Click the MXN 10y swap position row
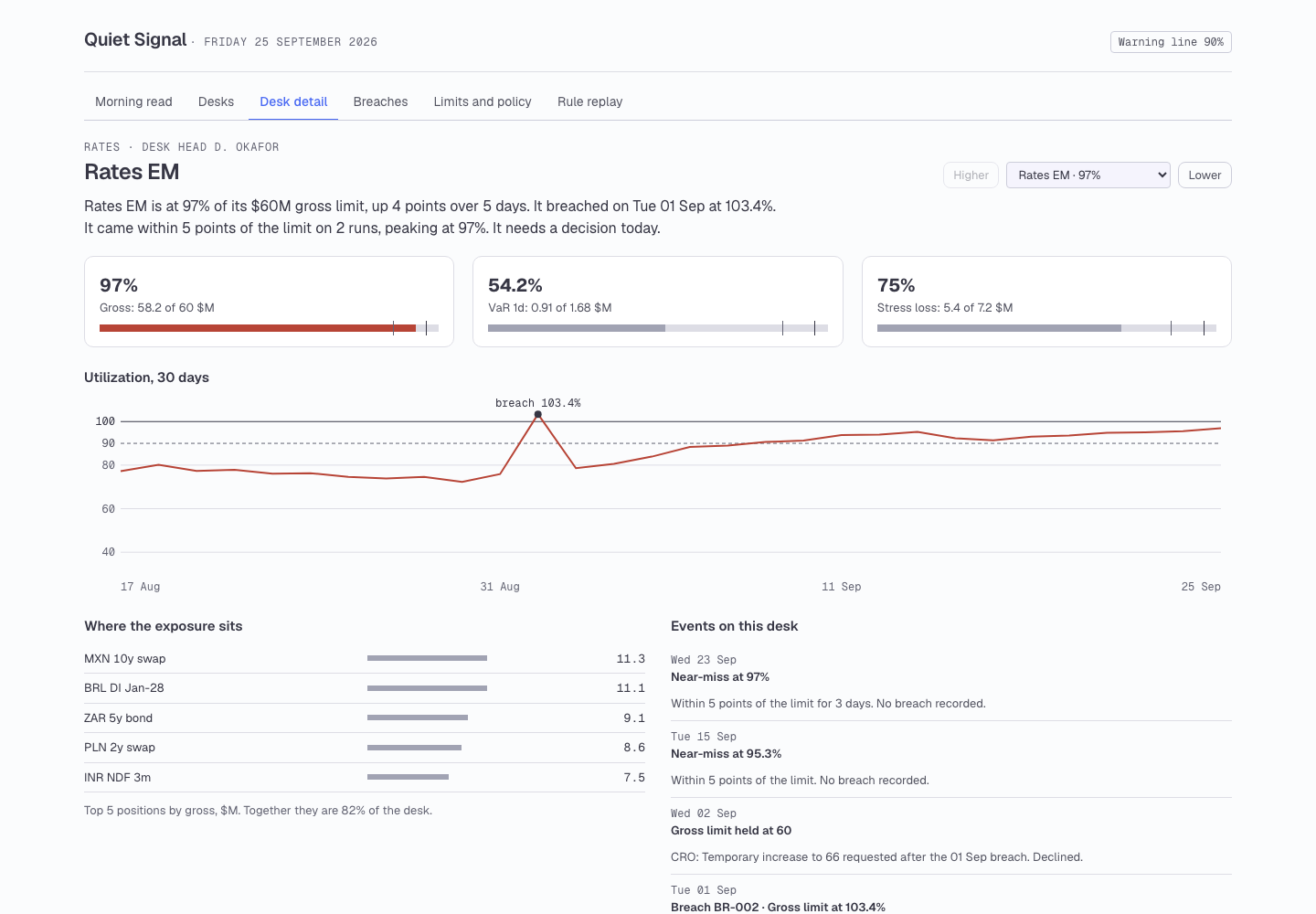The width and height of the screenshot is (1316, 914). click(x=365, y=659)
